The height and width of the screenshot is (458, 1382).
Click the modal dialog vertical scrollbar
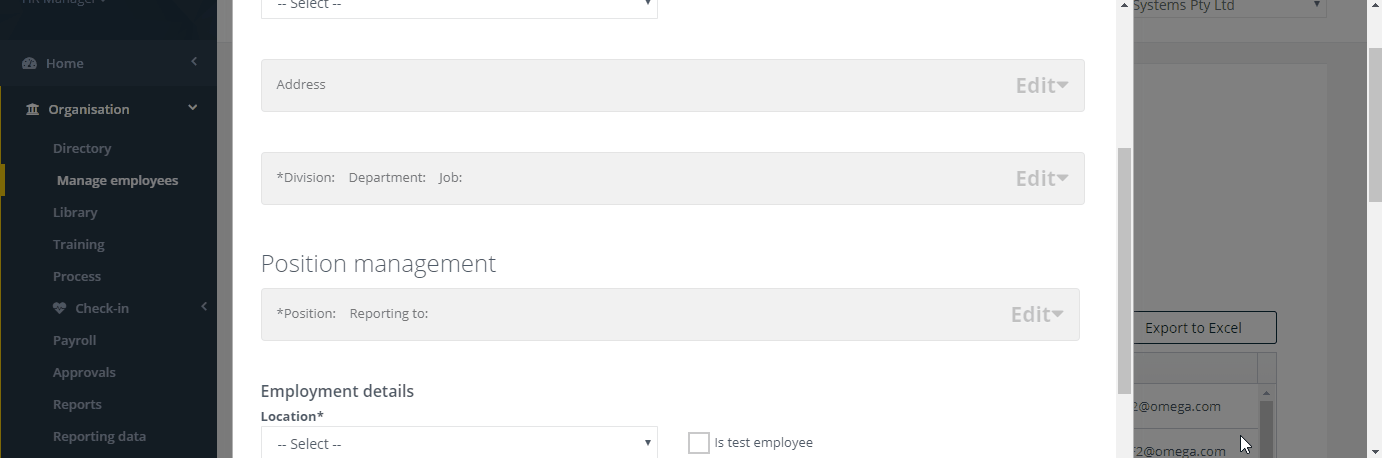point(1124,270)
